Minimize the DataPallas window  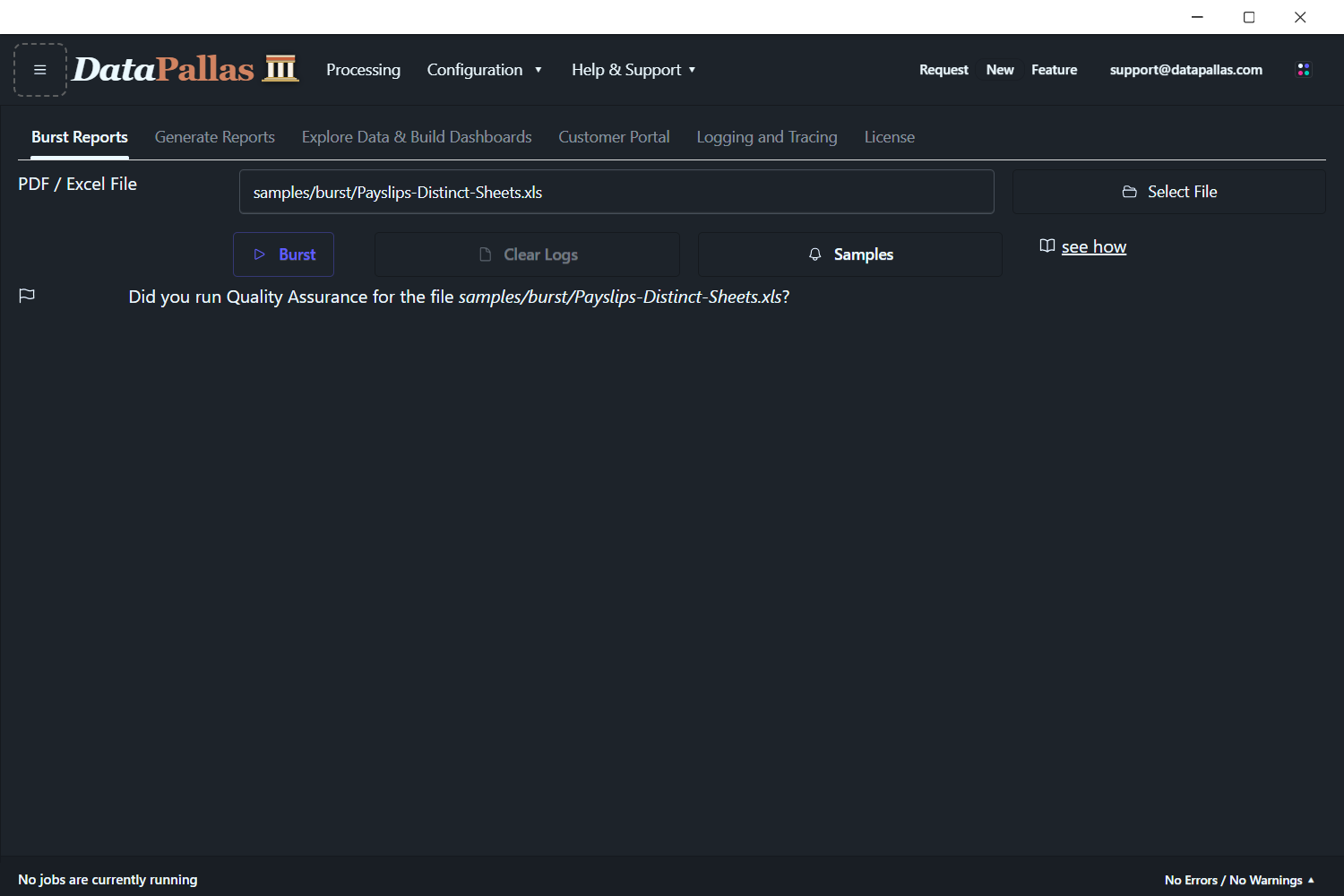click(1197, 17)
